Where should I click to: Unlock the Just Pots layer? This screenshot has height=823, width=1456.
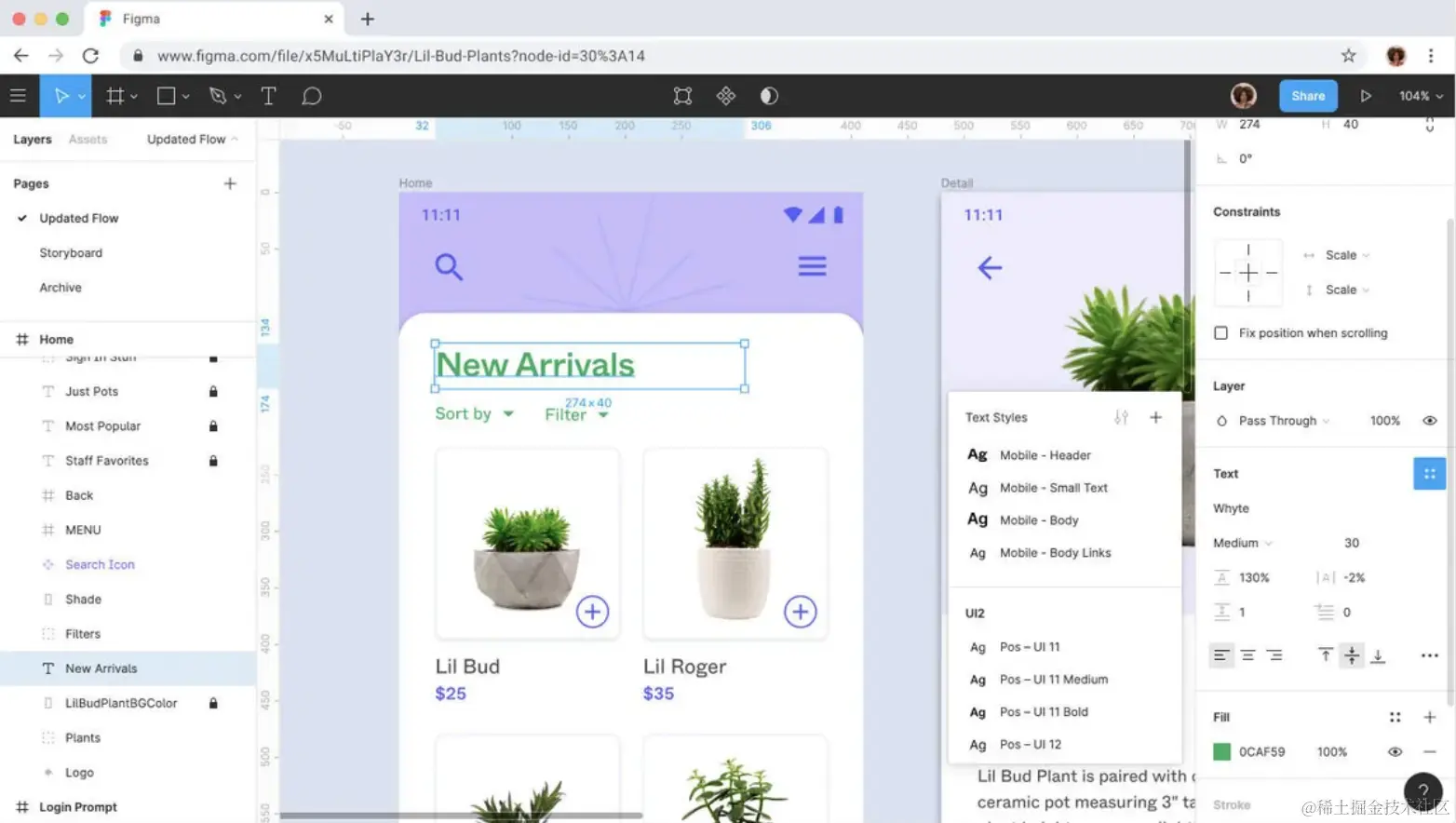(x=213, y=391)
